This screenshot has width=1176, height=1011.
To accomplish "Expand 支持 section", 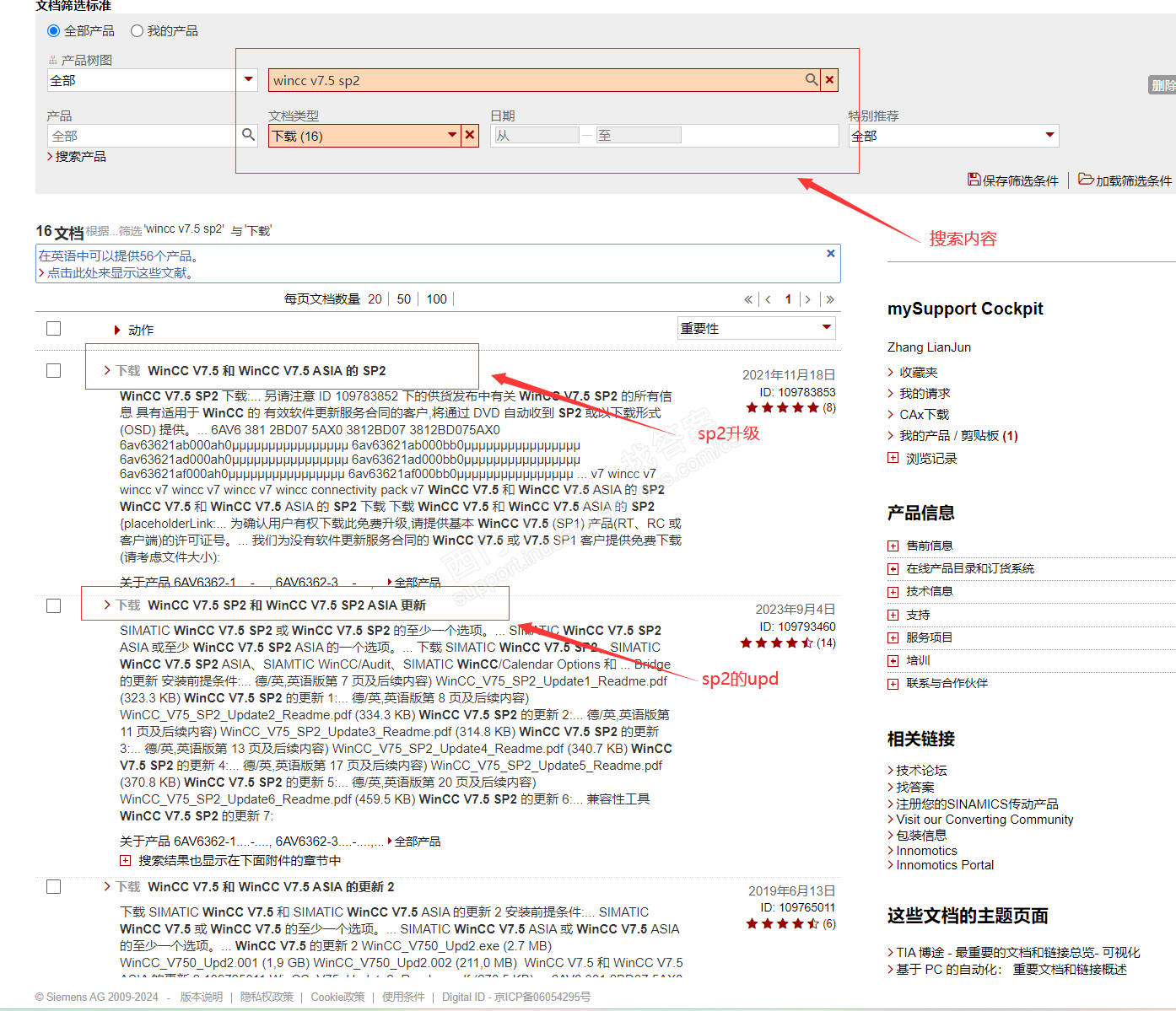I will pos(893,616).
